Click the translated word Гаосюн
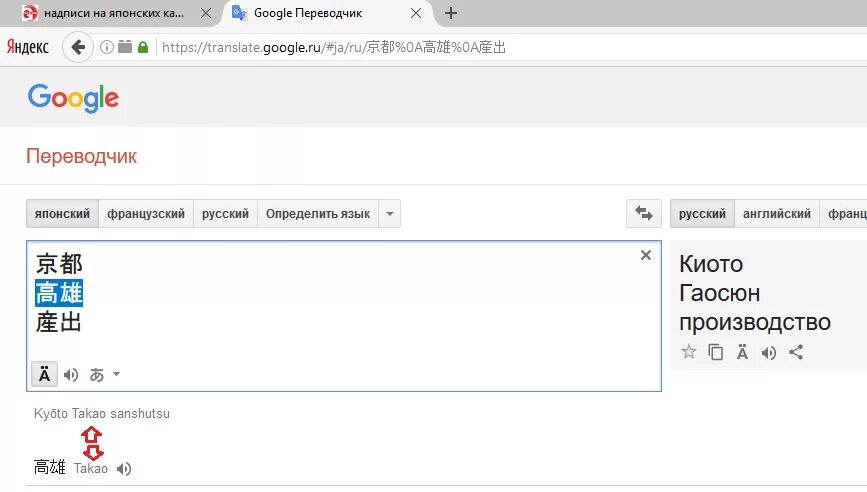Viewport: 867px width, 492px height. pos(719,294)
